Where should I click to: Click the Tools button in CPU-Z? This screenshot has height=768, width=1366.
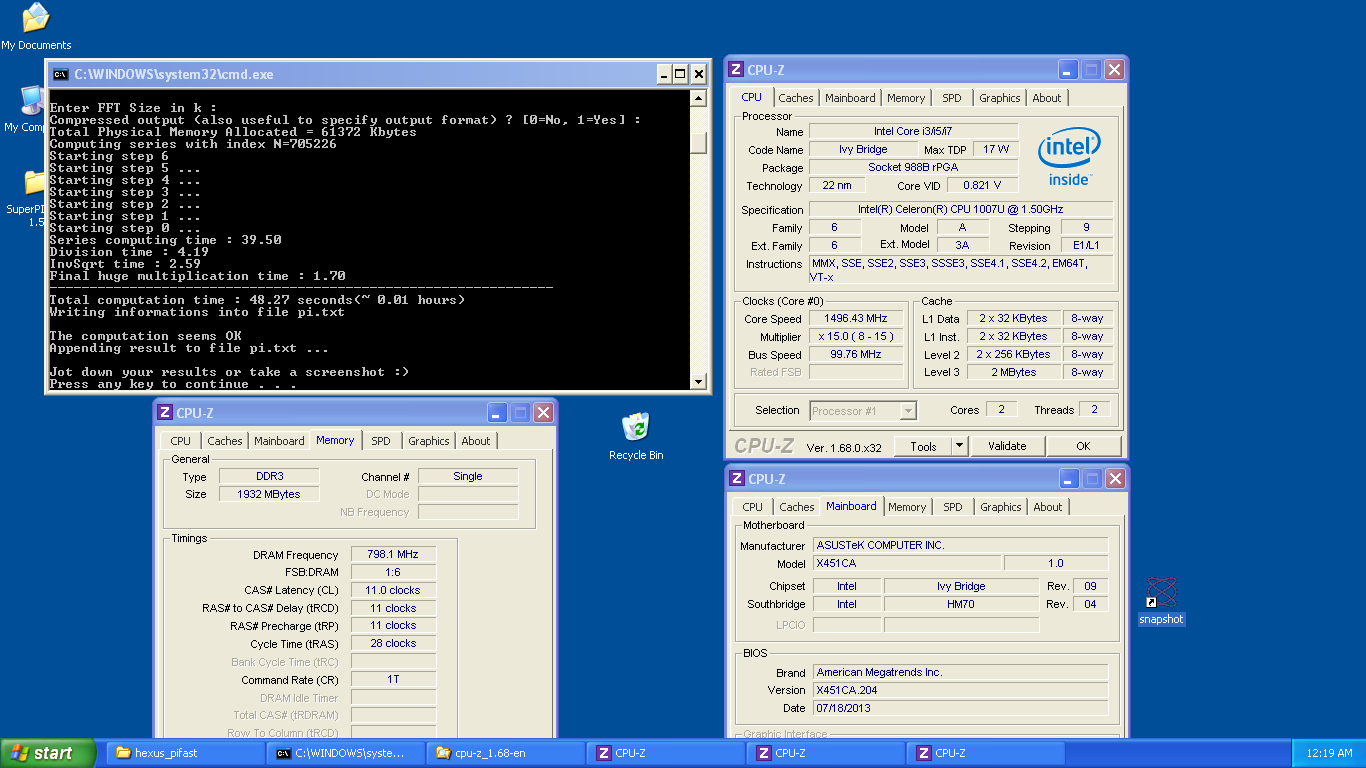click(x=922, y=446)
